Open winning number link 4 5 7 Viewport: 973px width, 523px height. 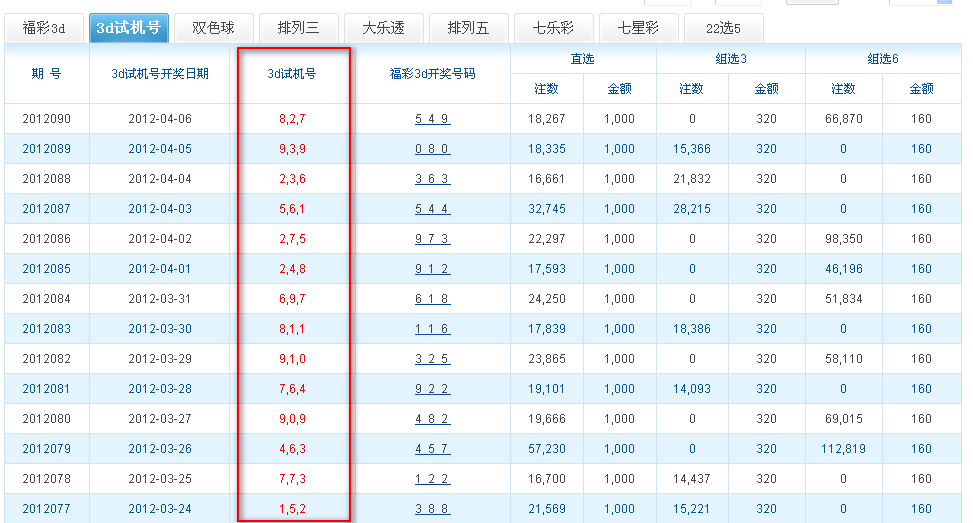(433, 449)
